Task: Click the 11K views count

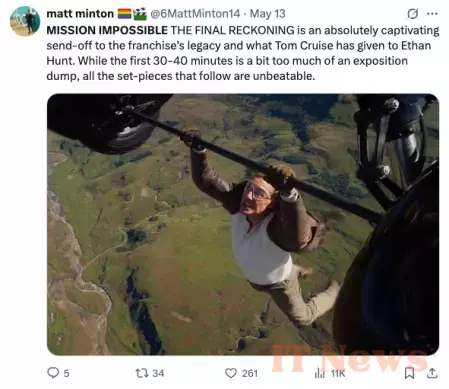Action: click(x=338, y=373)
